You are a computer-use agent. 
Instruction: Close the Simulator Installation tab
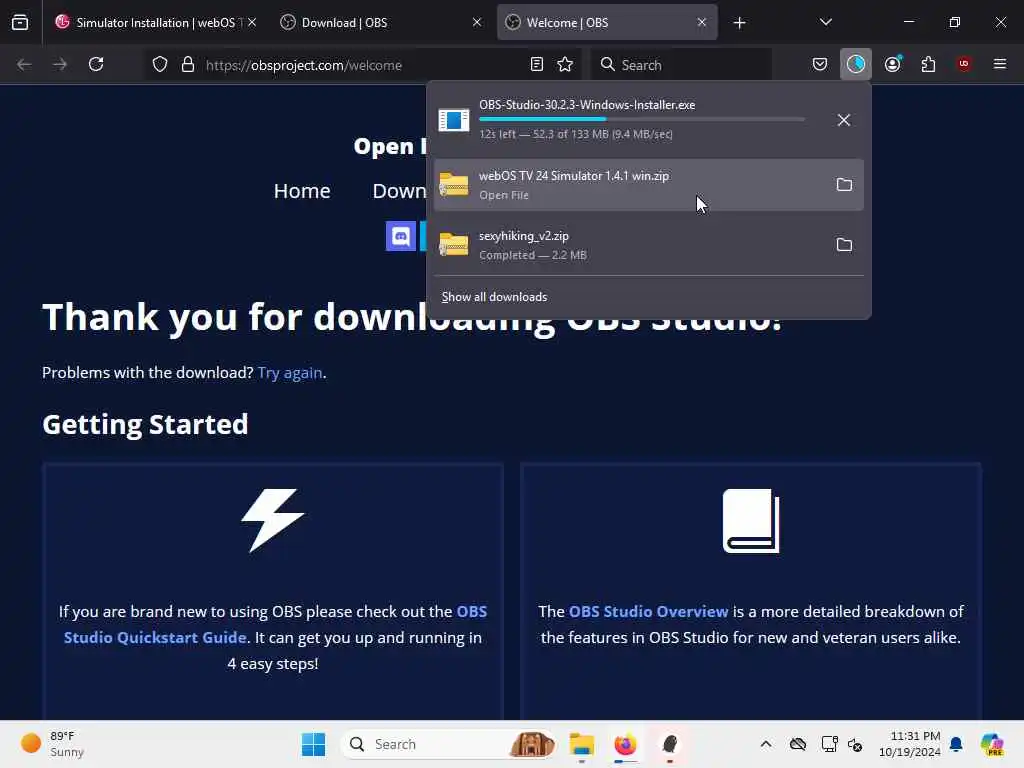click(x=252, y=23)
